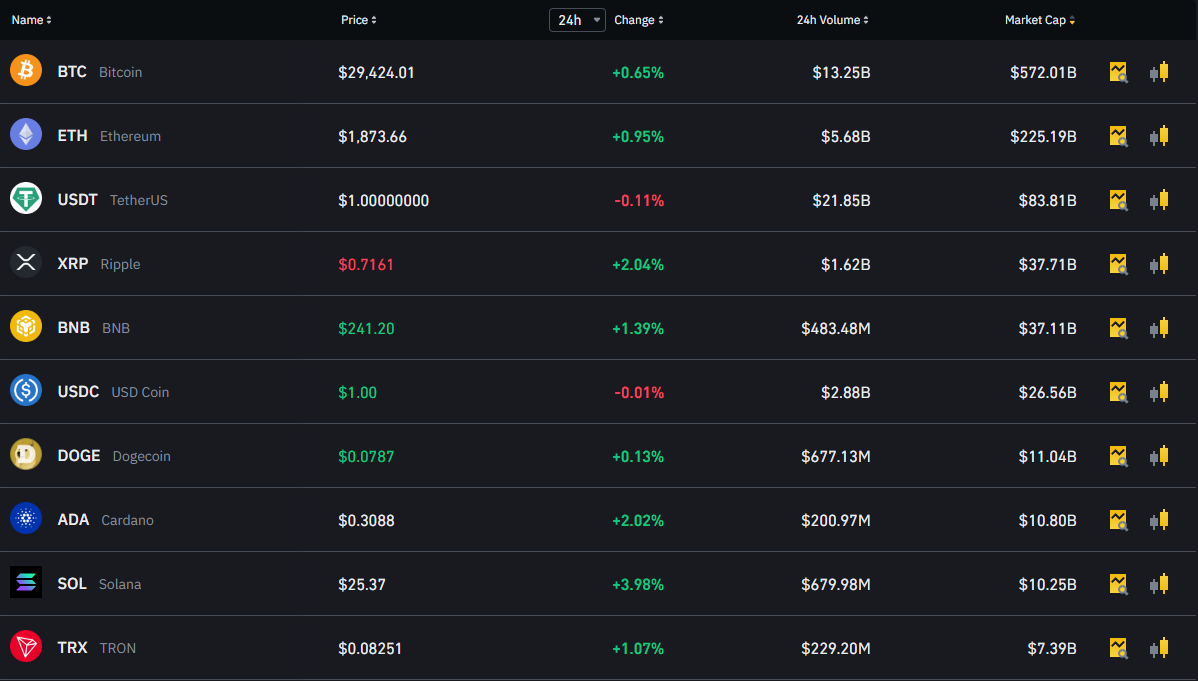This screenshot has height=681, width=1198.
Task: Click the TetherUS logo icon
Action: click(26, 198)
